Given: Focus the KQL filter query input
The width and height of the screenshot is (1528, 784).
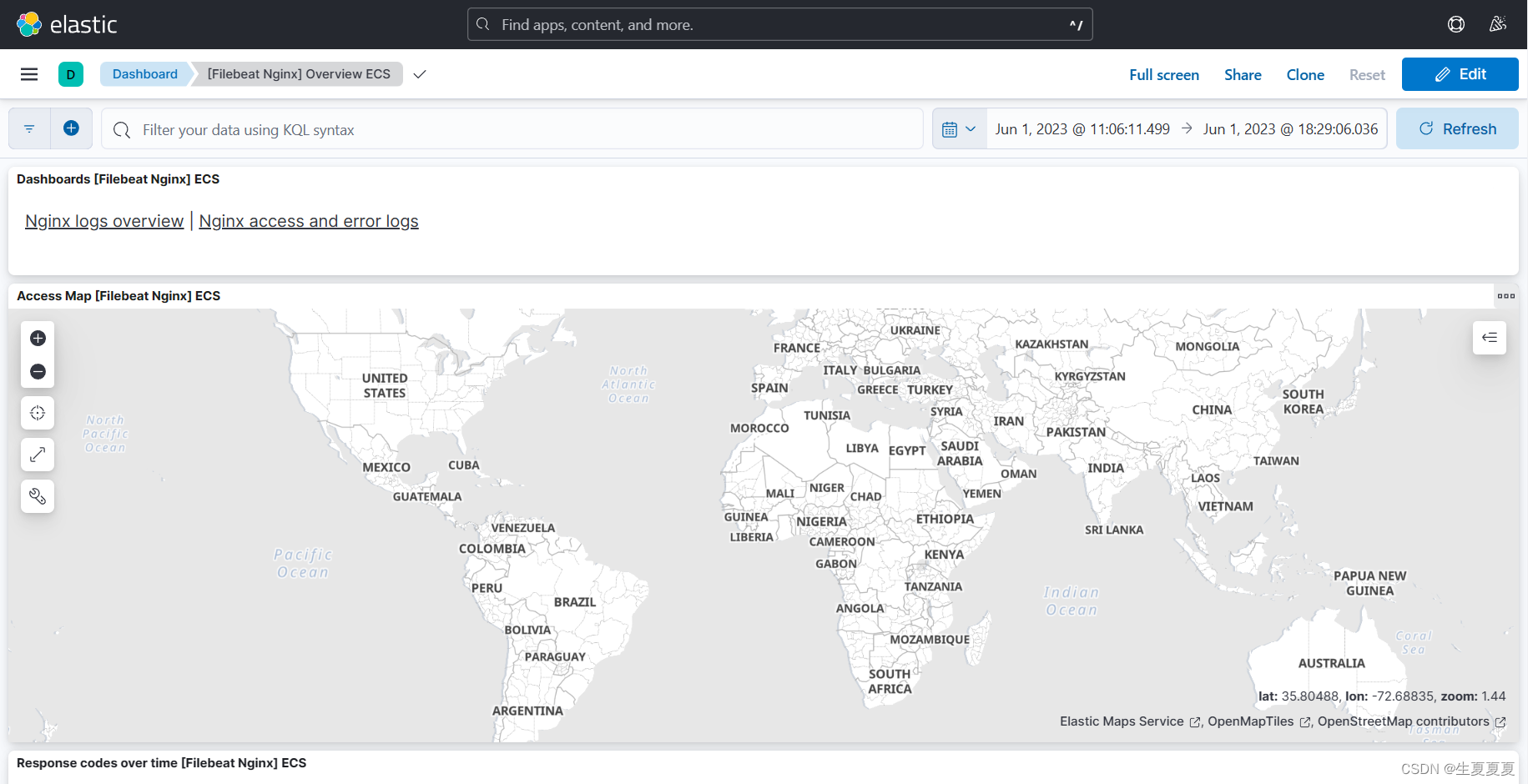Looking at the screenshot, I should pyautogui.click(x=512, y=129).
